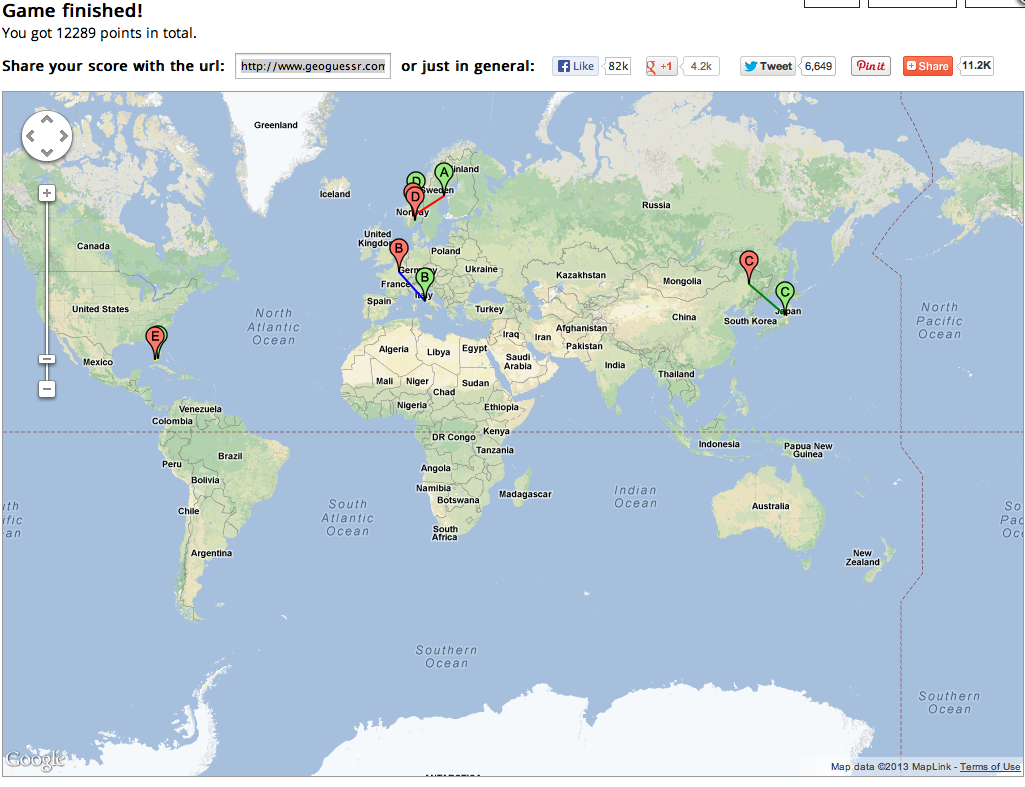Click the Facebook Like button
The image size is (1025, 787).
[575, 66]
